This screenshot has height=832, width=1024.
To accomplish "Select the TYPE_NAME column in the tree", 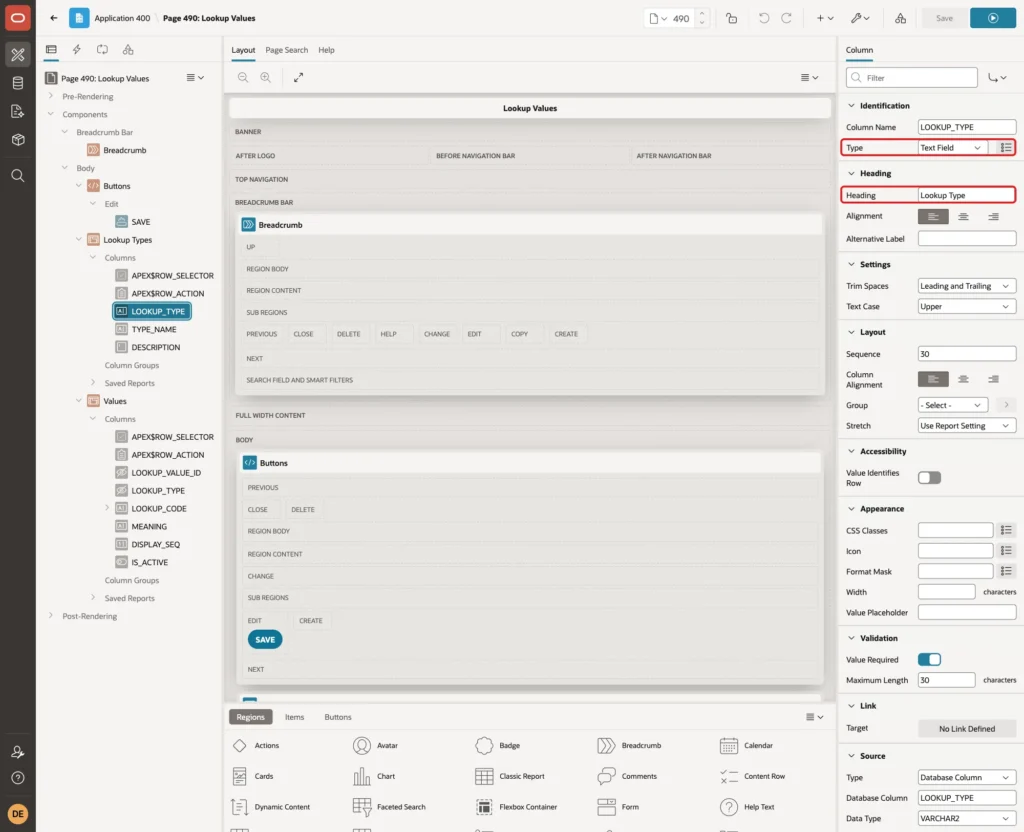I will tap(153, 330).
